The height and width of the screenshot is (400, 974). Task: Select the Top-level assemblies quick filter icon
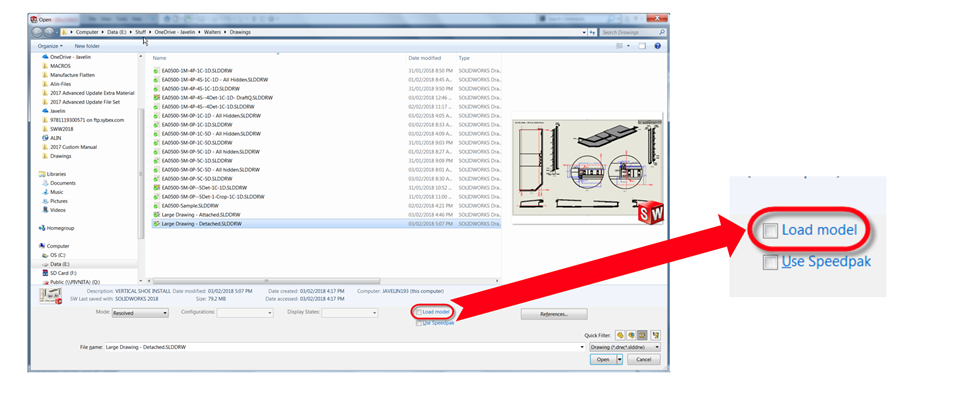pos(656,335)
